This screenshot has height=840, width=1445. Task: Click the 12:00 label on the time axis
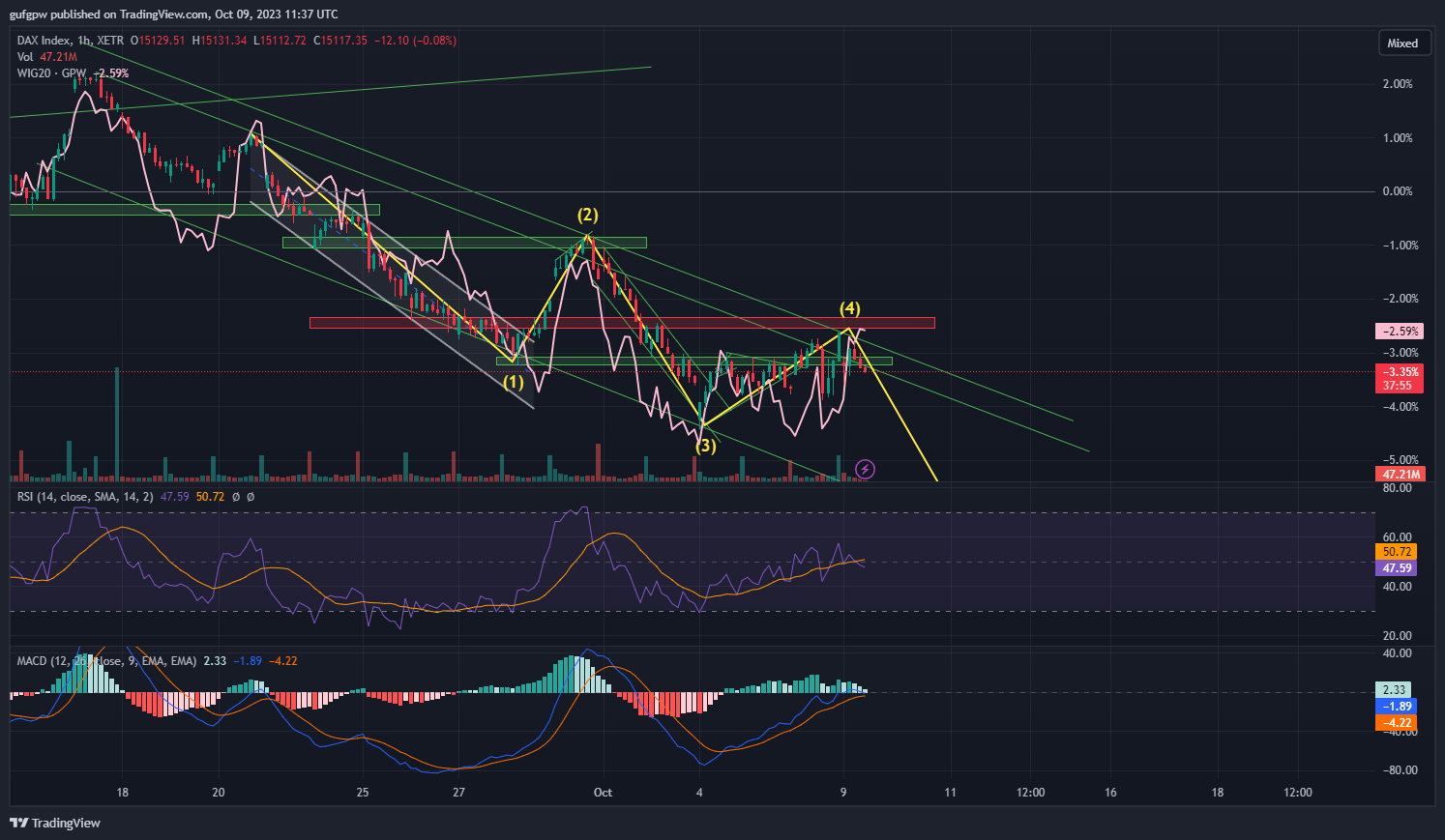[1030, 792]
